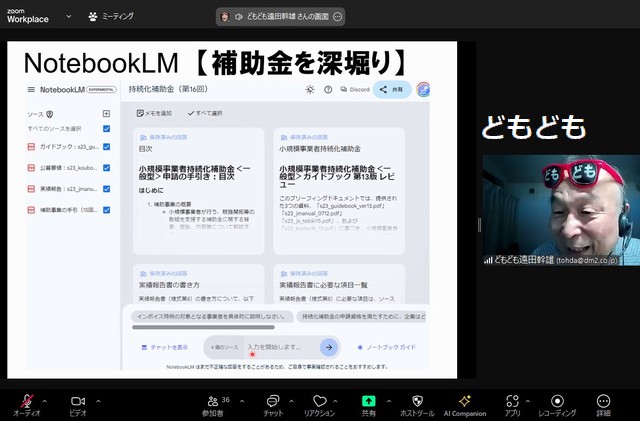This screenshot has width=640, height=421.
Task: Open 実績報告書の書き方 note card
Action: (198, 284)
